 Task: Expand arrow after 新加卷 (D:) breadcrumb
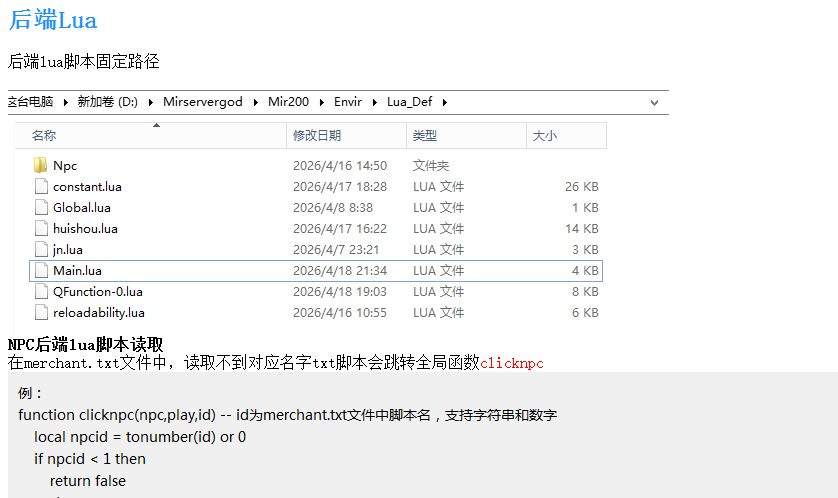(151, 102)
